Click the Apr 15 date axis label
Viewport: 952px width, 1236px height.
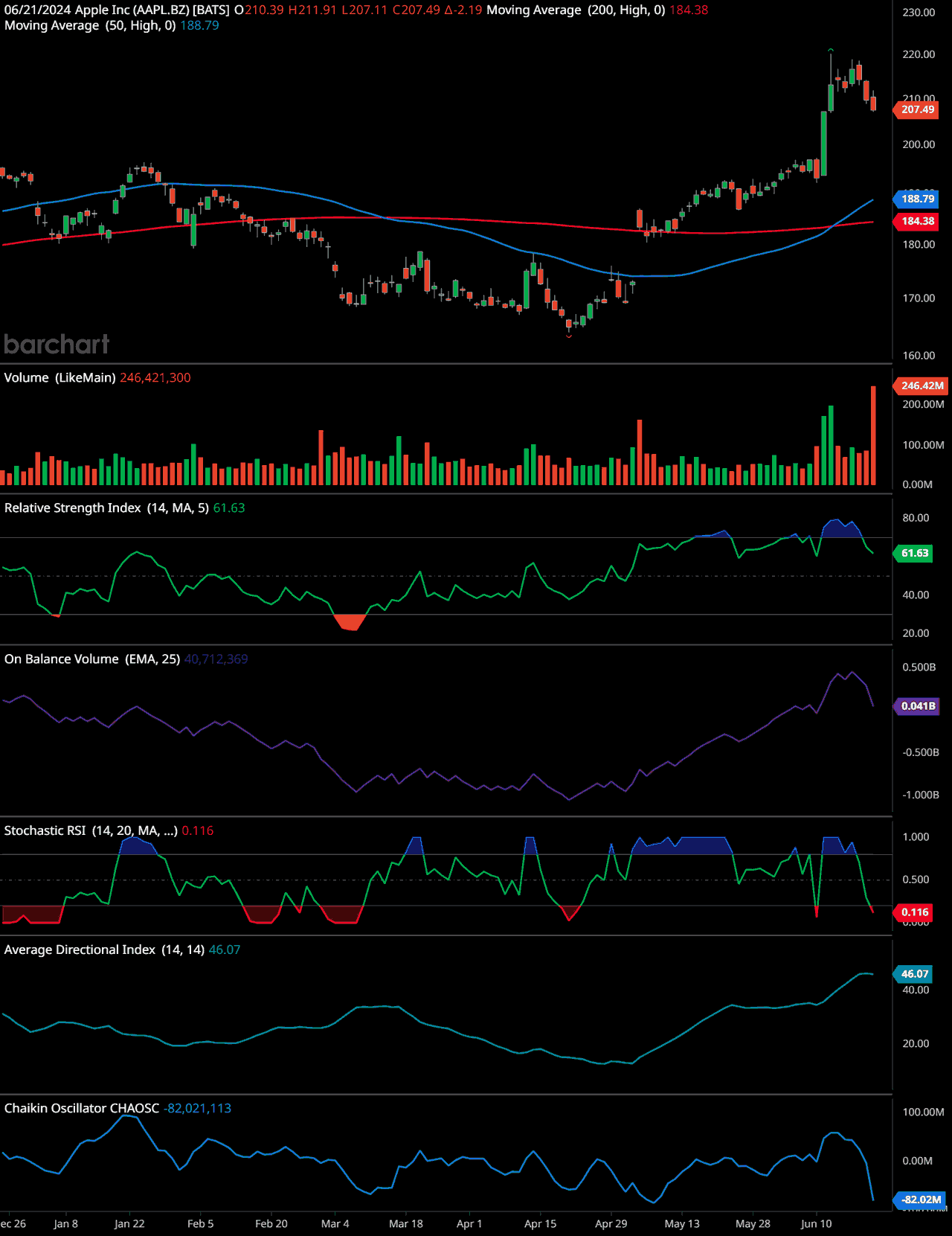[x=541, y=1223]
